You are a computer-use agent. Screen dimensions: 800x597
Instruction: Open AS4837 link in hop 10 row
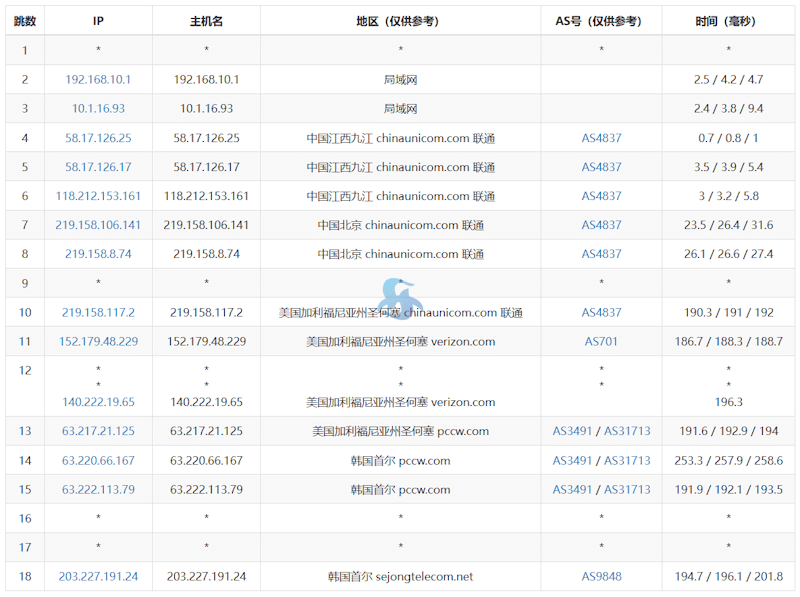coord(602,312)
